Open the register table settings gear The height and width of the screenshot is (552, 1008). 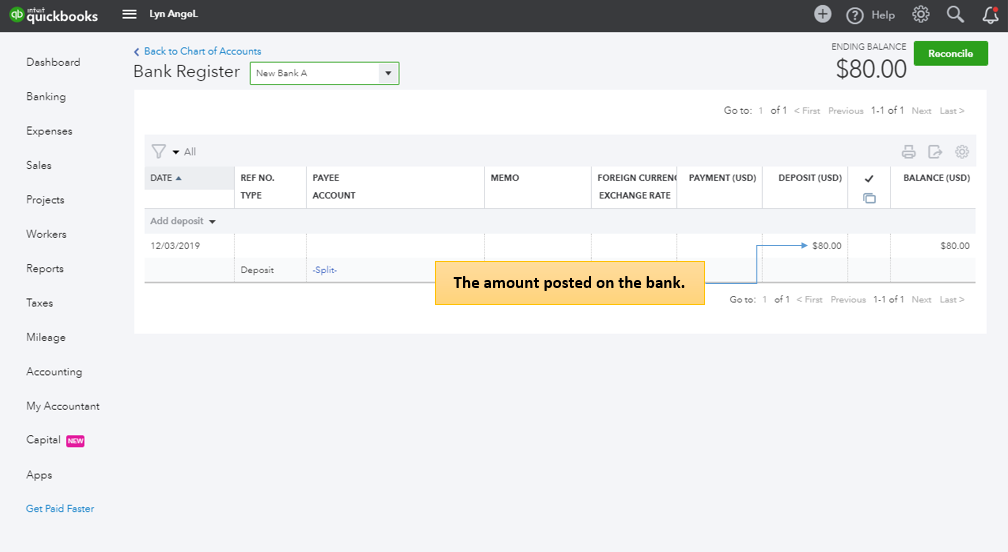pyautogui.click(x=962, y=152)
